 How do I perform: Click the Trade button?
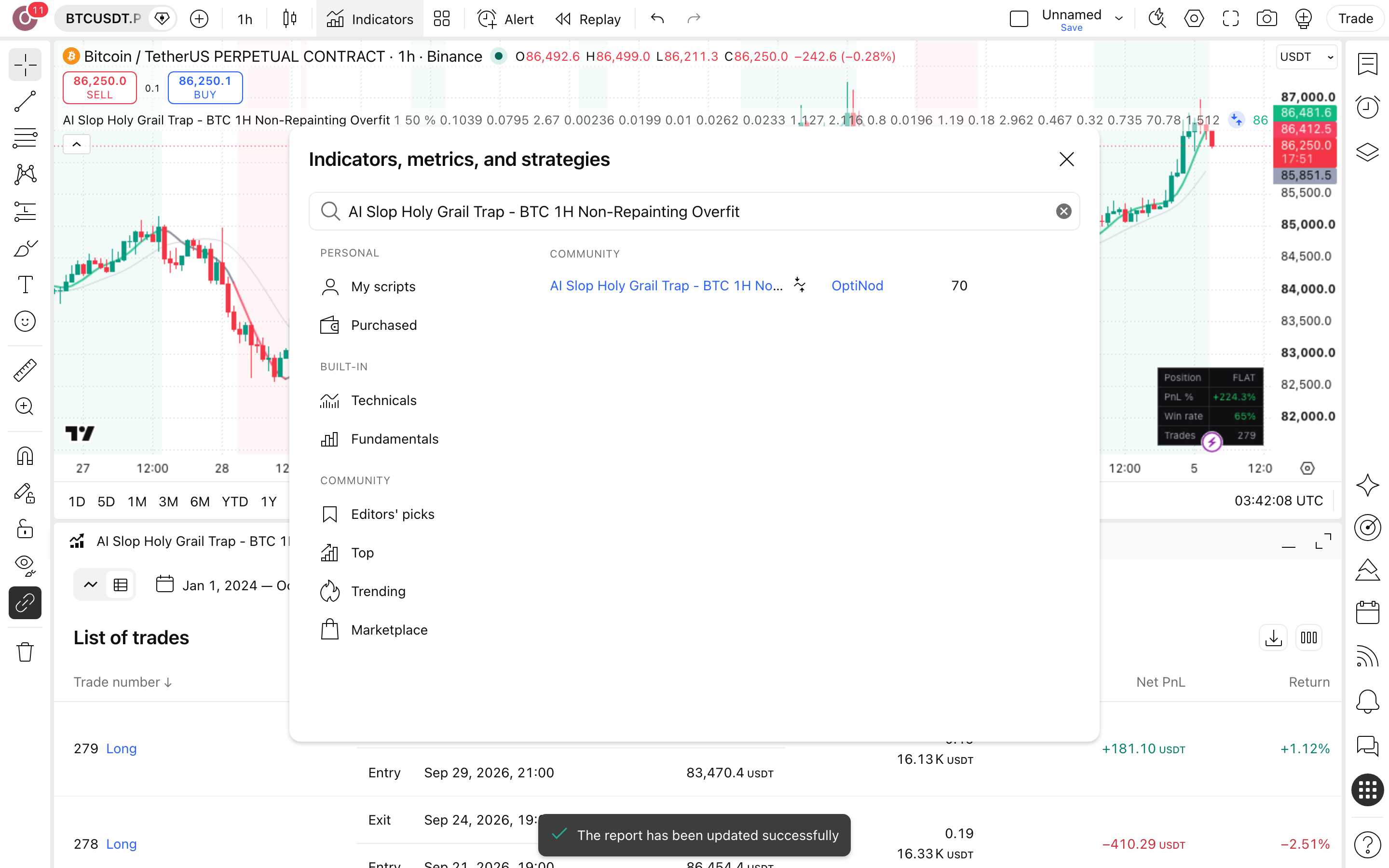[x=1356, y=19]
